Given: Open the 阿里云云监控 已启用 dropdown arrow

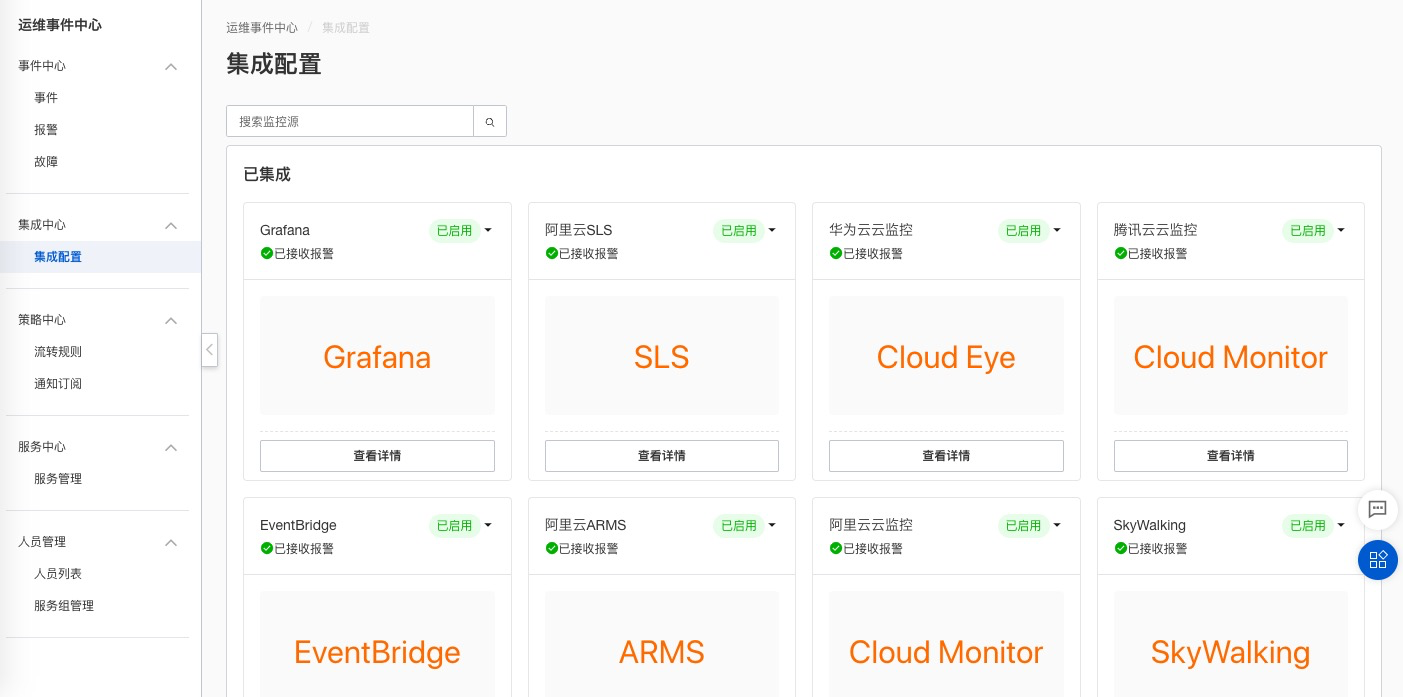Looking at the screenshot, I should [1057, 525].
